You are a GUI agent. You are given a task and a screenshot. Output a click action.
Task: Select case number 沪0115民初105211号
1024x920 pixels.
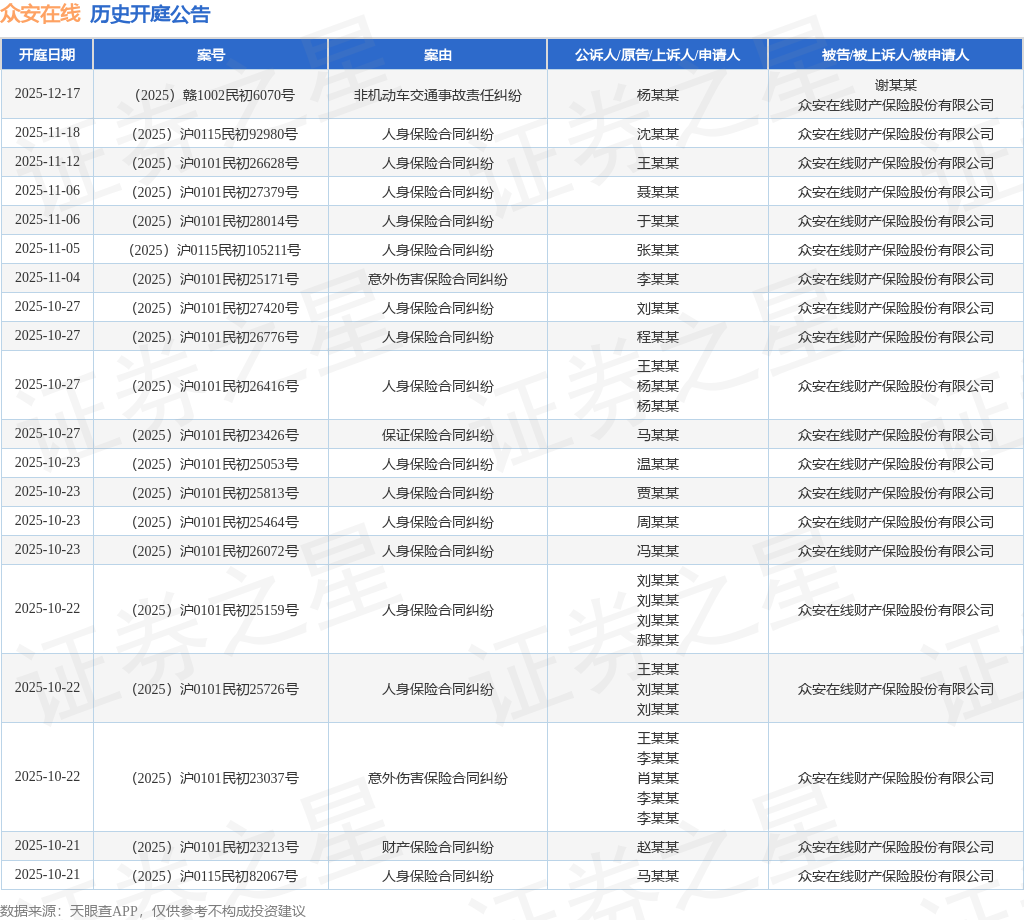[x=215, y=250]
